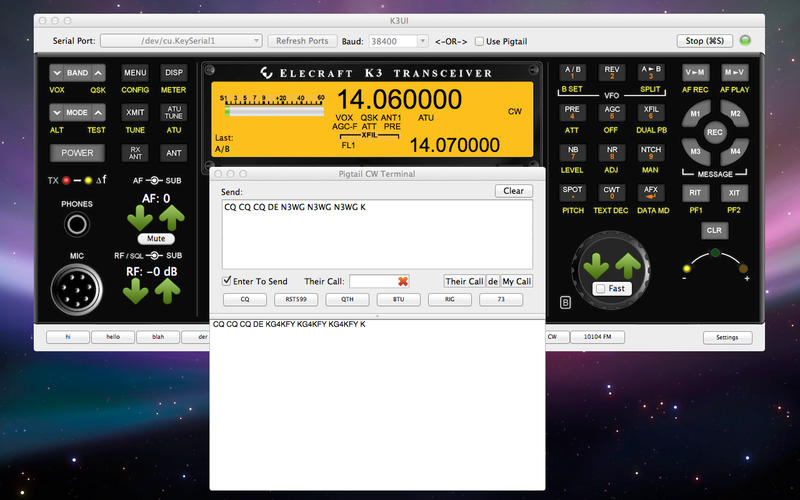Click the DISP key

click(x=174, y=73)
